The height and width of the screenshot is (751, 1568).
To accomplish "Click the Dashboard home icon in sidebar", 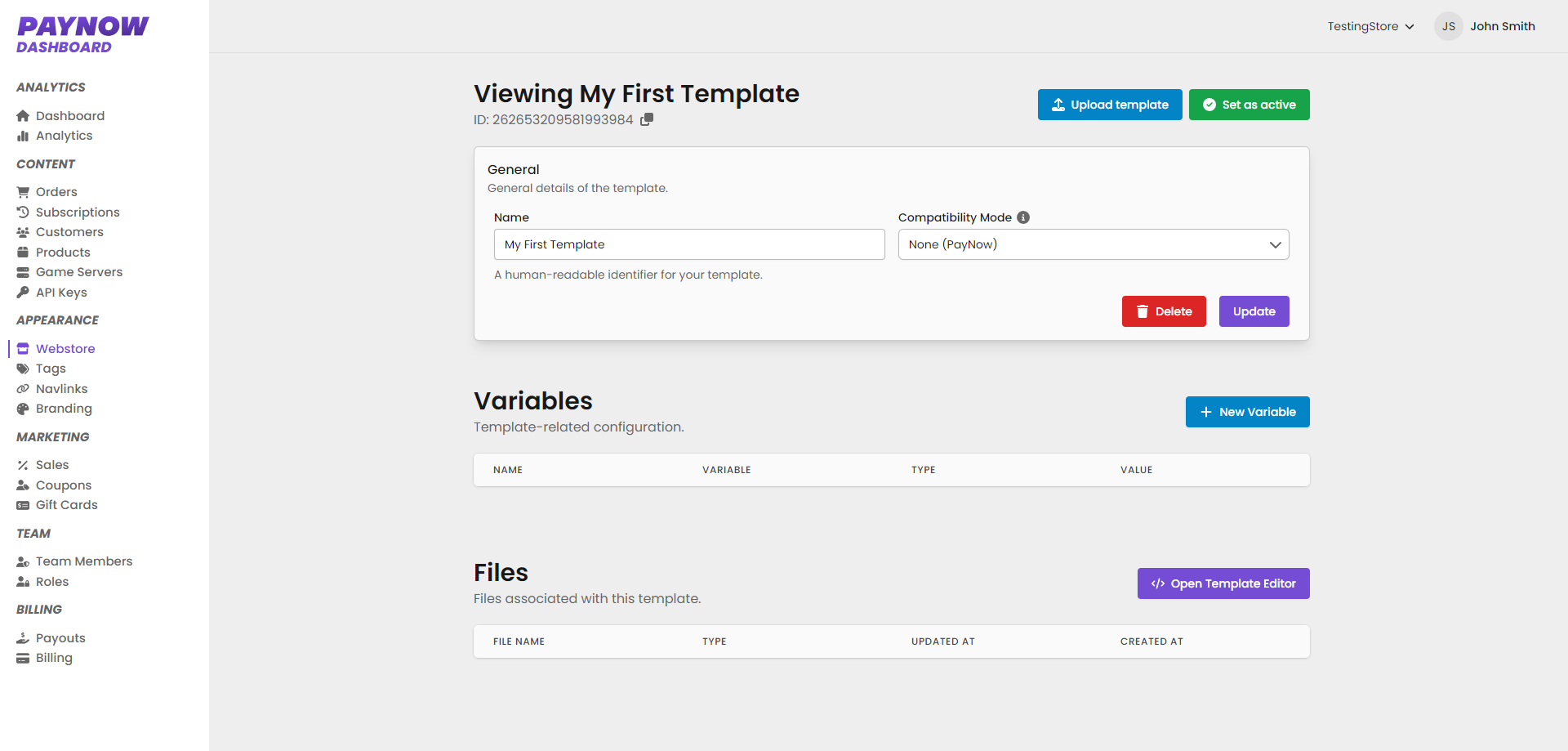I will pos(23,116).
